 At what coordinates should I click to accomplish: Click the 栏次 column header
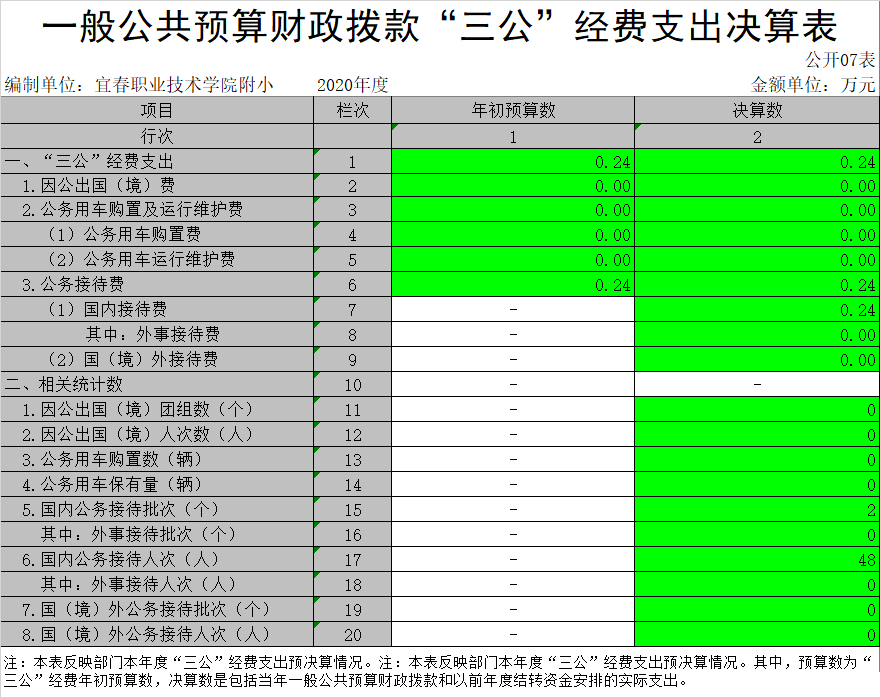click(x=352, y=111)
